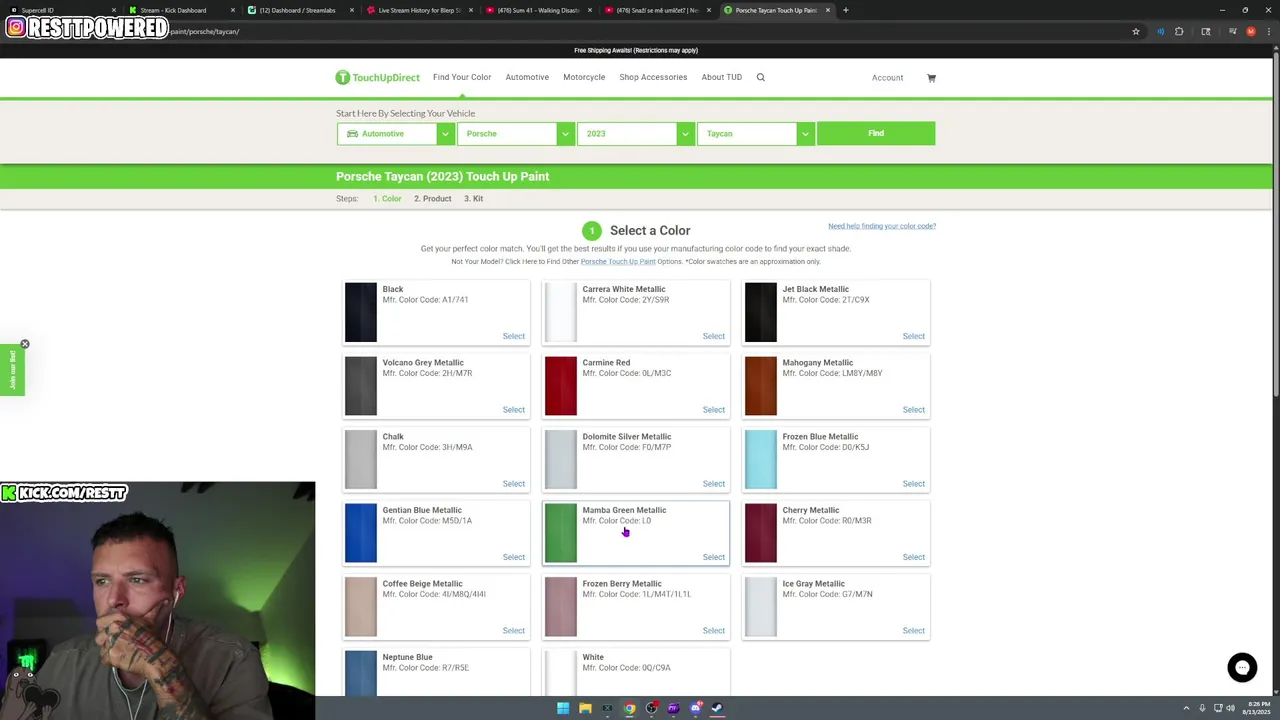This screenshot has height=720, width=1280.
Task: Close the Porsche Taycan Touch Up Paint tab
Action: pos(828,10)
